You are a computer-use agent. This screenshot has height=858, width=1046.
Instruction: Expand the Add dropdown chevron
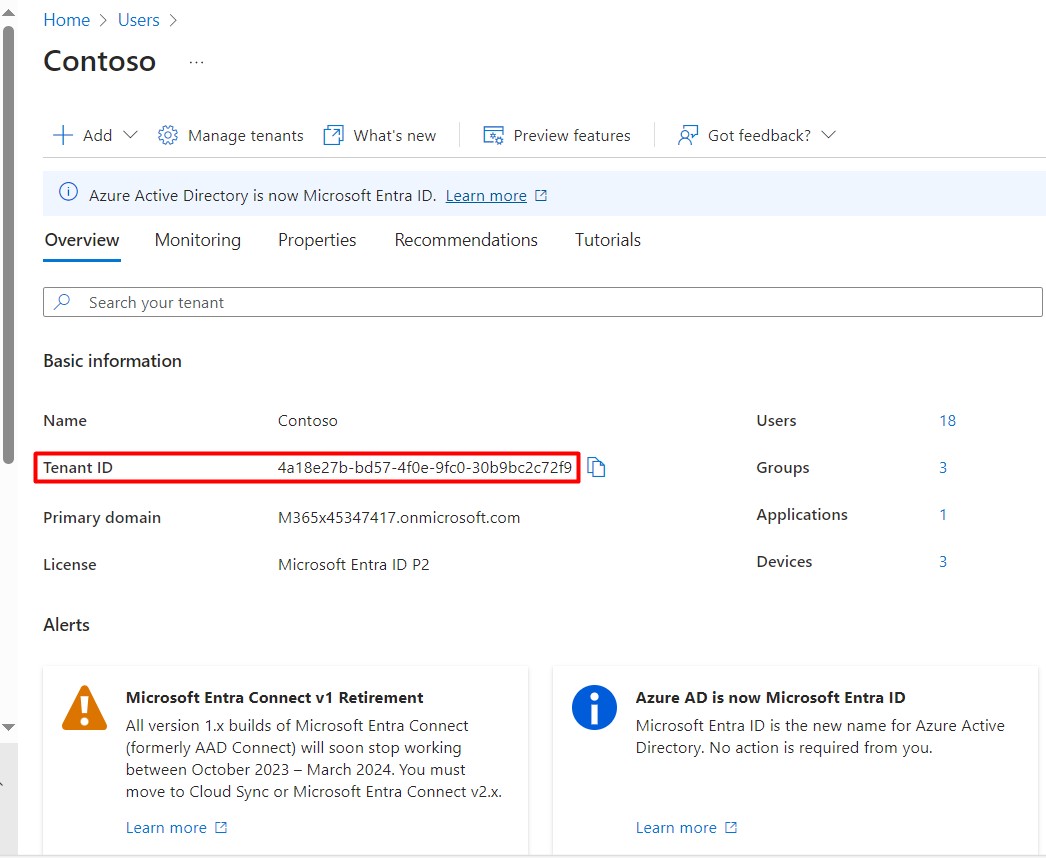(x=131, y=135)
